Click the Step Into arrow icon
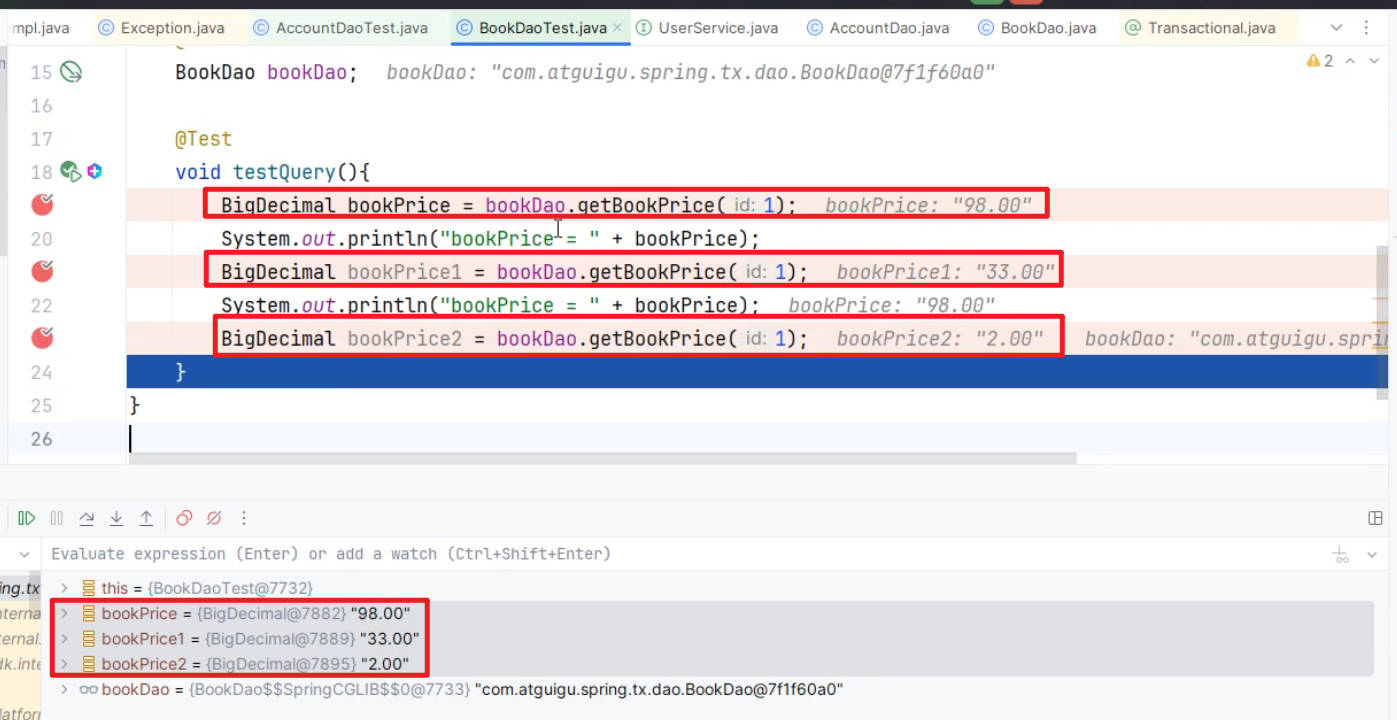1397x720 pixels. (116, 518)
